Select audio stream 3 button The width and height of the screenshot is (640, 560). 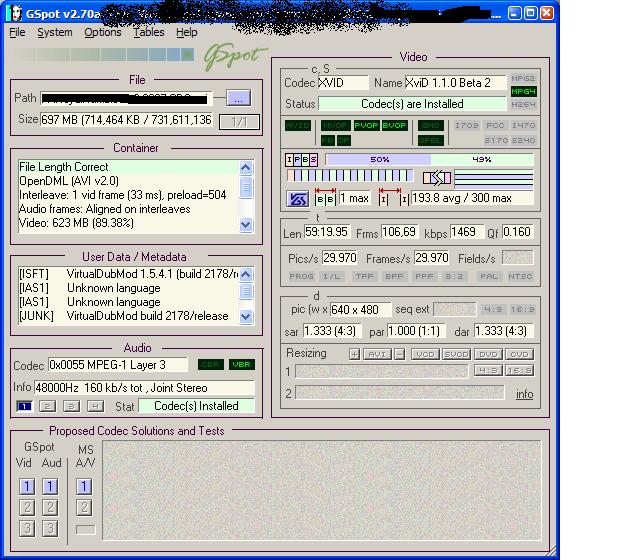tap(71, 406)
